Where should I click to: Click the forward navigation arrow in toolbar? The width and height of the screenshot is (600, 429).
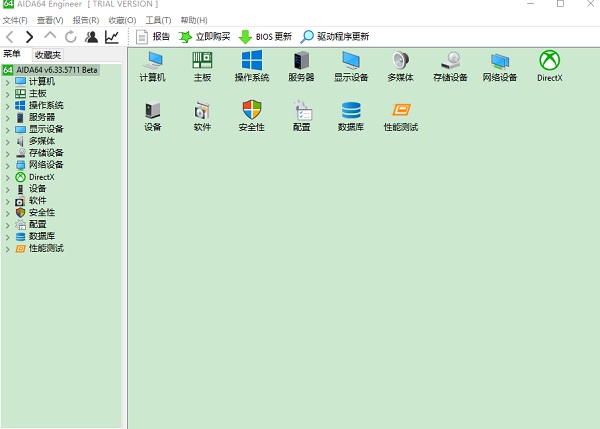[x=30, y=37]
